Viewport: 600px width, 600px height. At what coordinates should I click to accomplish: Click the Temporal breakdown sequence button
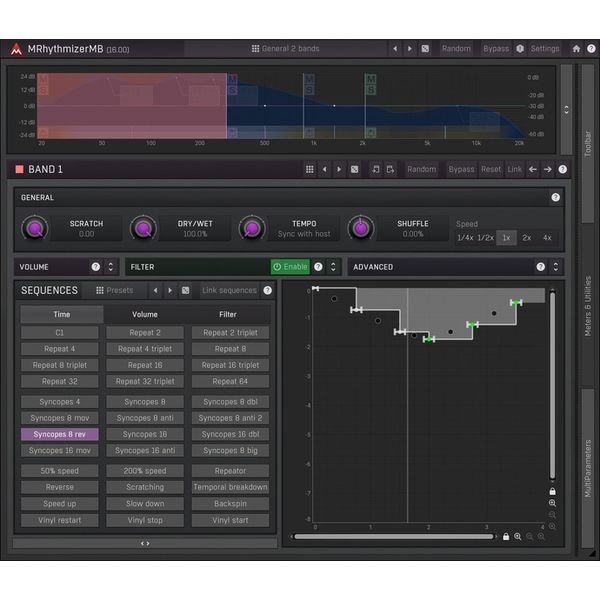point(230,488)
